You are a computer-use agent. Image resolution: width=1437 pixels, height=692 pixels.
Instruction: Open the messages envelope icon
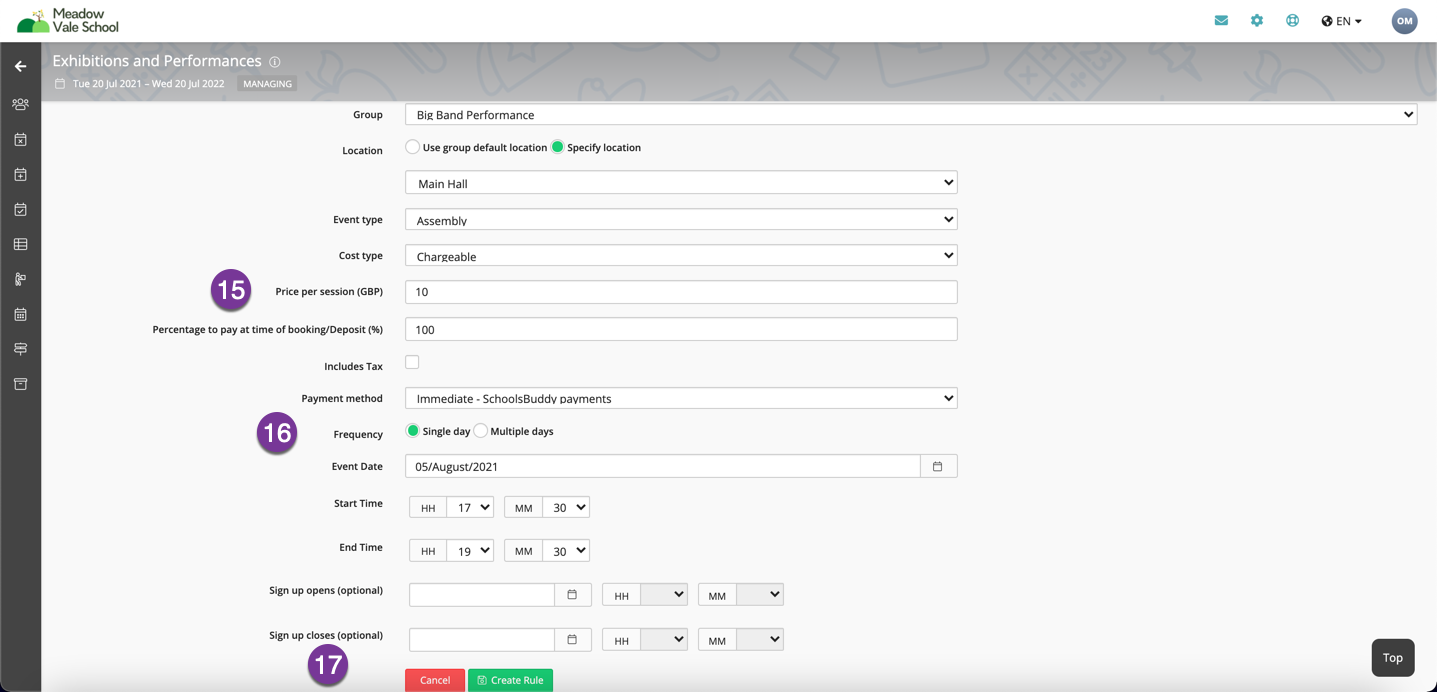click(x=1221, y=20)
